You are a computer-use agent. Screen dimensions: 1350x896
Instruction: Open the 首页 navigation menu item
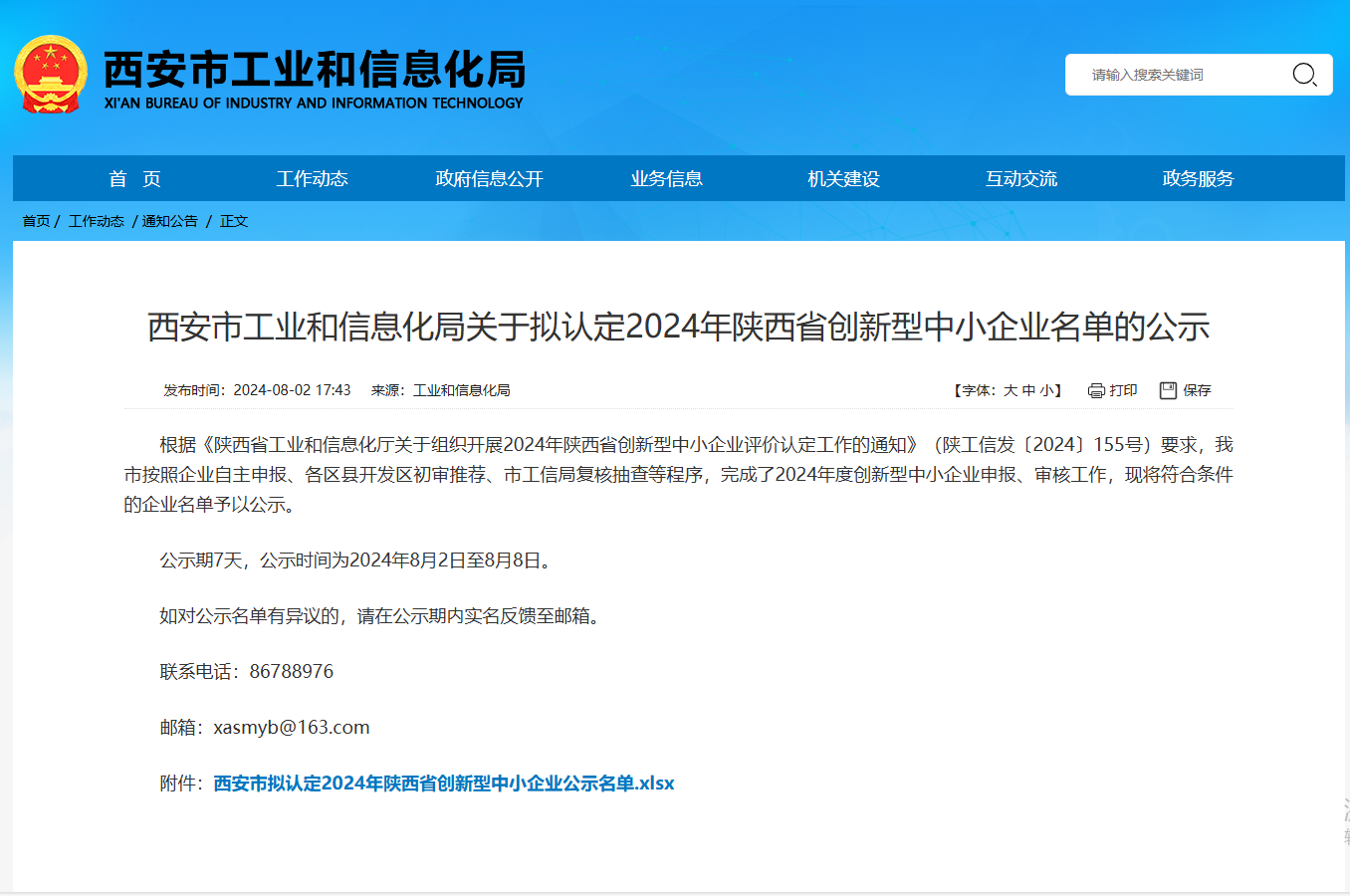click(x=134, y=179)
